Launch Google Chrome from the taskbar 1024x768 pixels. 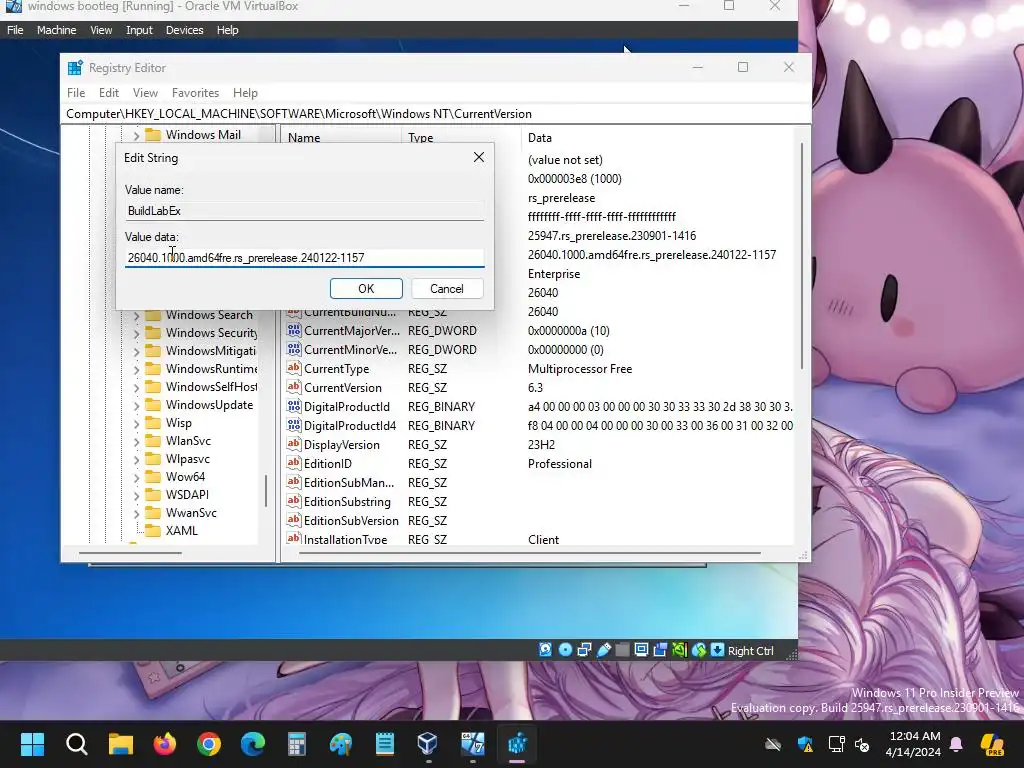point(209,744)
